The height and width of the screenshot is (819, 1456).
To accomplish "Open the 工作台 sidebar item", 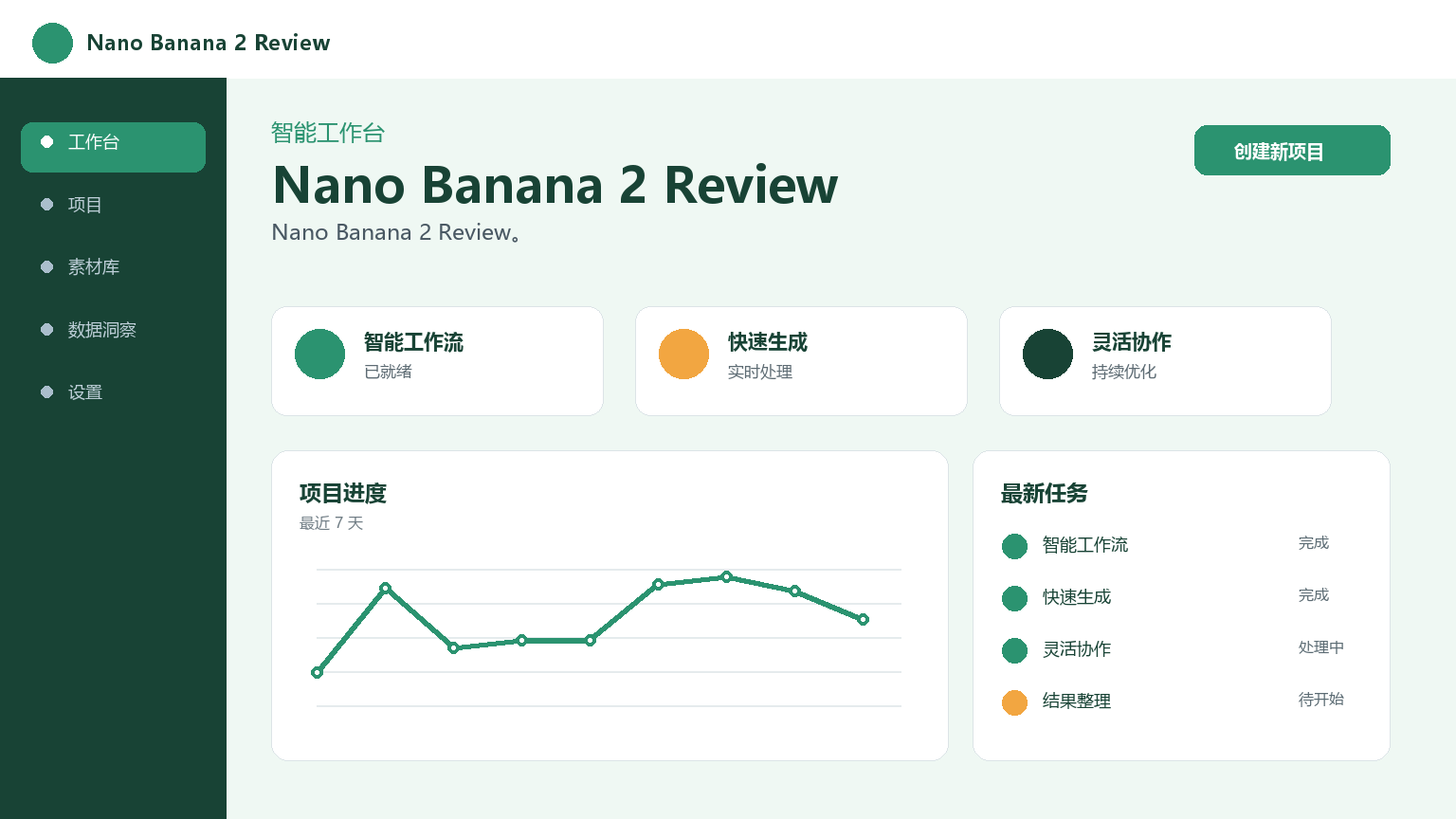I will pos(113,147).
